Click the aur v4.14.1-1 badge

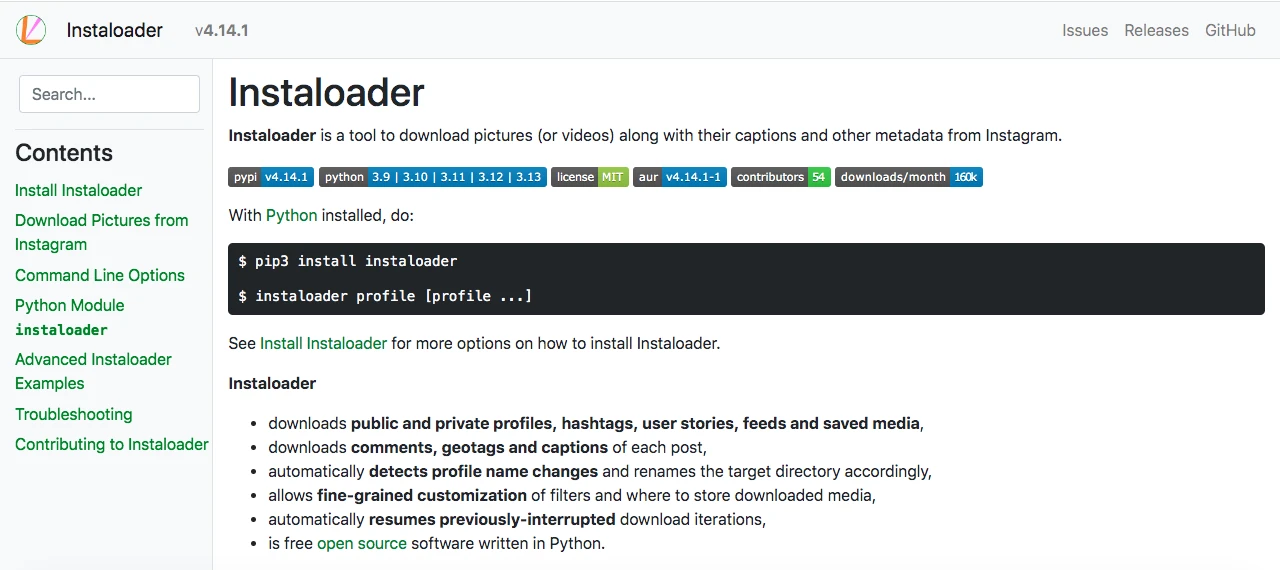(679, 177)
